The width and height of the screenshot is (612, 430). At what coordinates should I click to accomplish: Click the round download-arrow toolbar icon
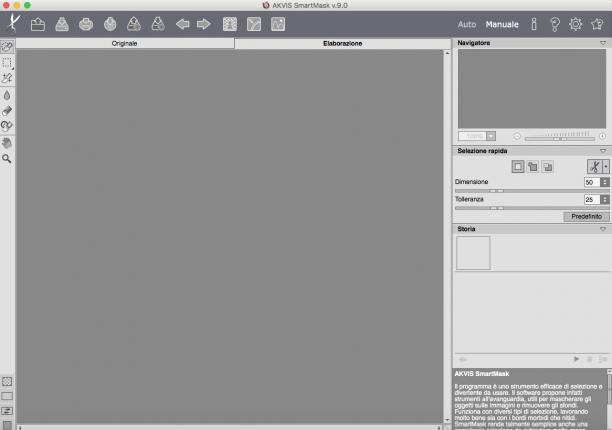click(110, 24)
